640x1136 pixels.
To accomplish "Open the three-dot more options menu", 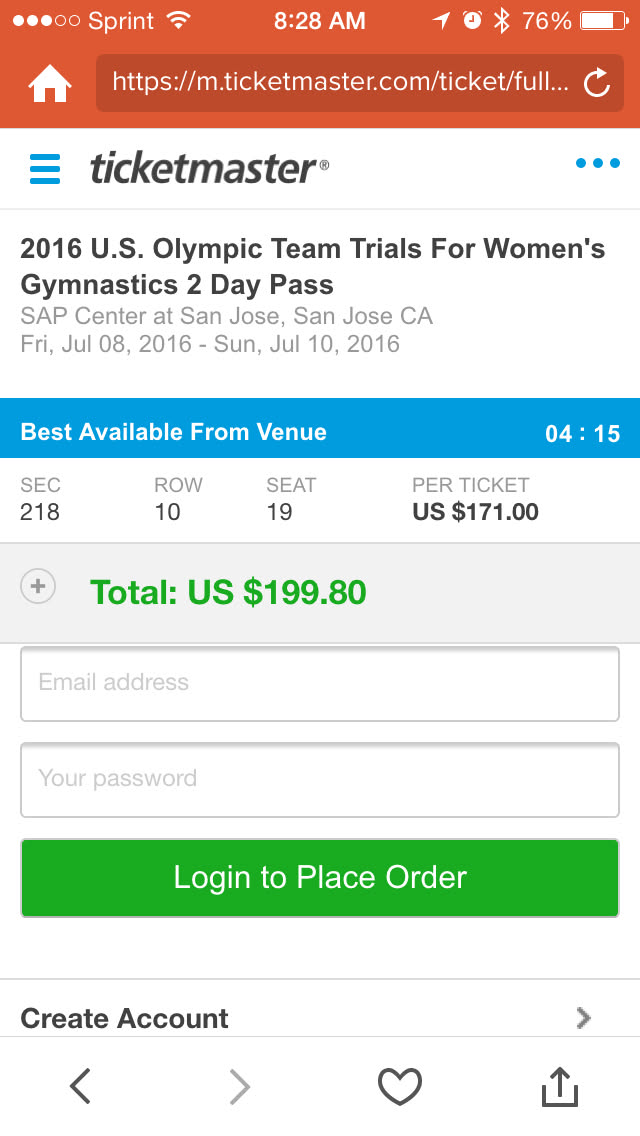I will click(597, 164).
